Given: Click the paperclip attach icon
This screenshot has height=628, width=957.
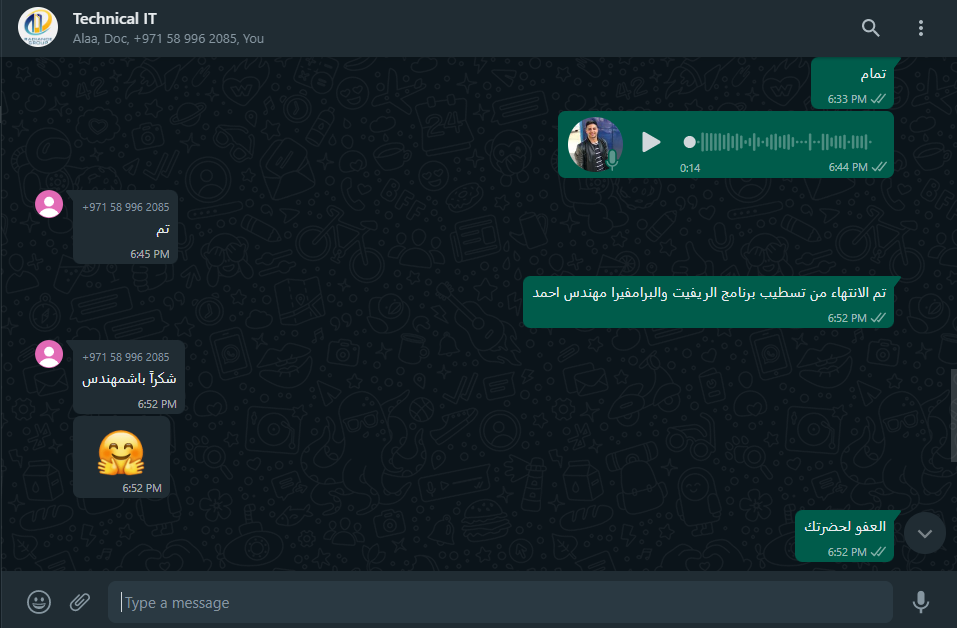Looking at the screenshot, I should (79, 602).
